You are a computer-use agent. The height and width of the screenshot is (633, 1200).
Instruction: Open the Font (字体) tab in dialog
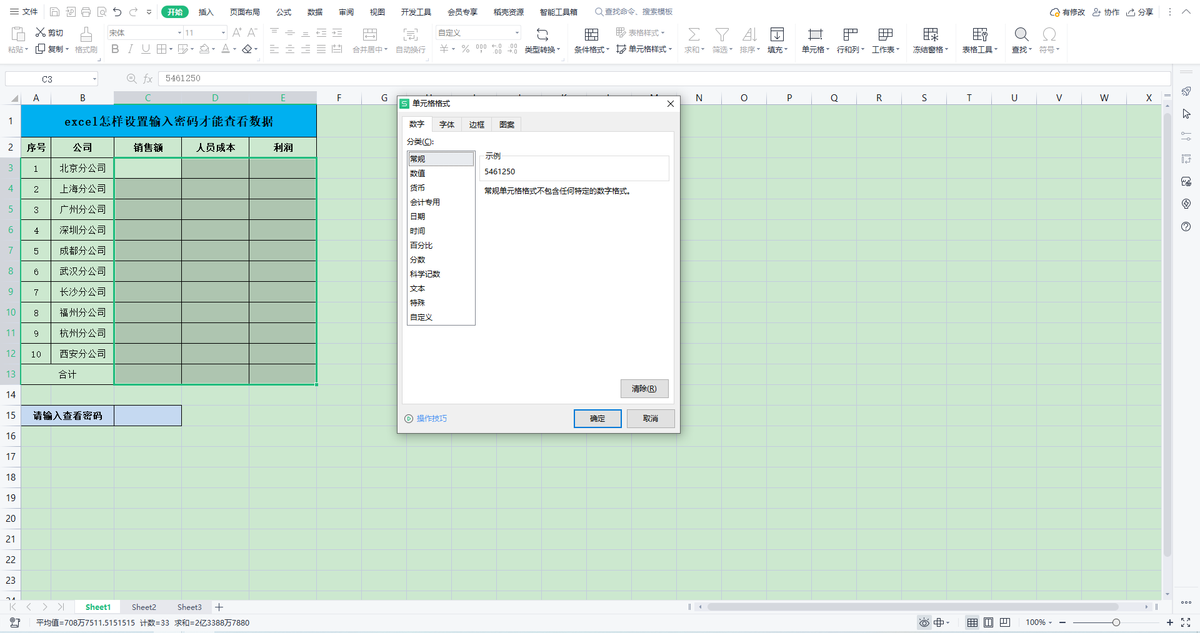click(x=447, y=124)
